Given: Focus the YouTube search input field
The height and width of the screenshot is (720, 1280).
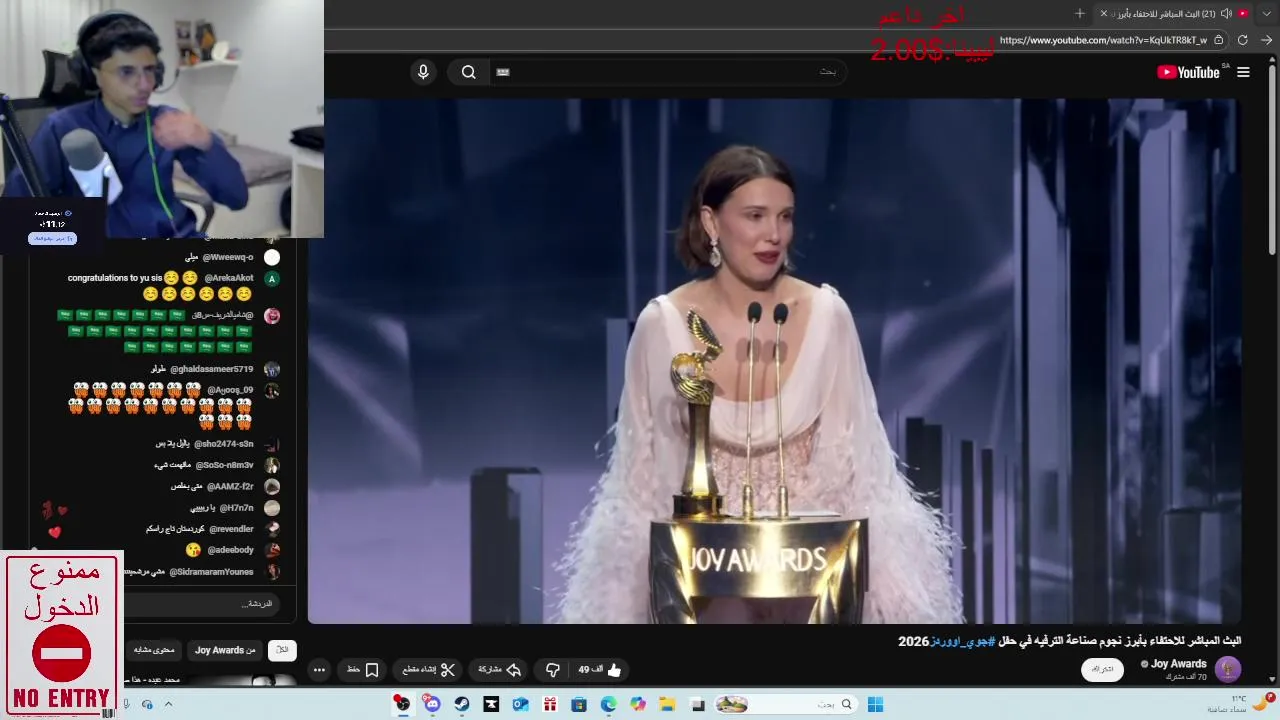Looking at the screenshot, I should [670, 72].
